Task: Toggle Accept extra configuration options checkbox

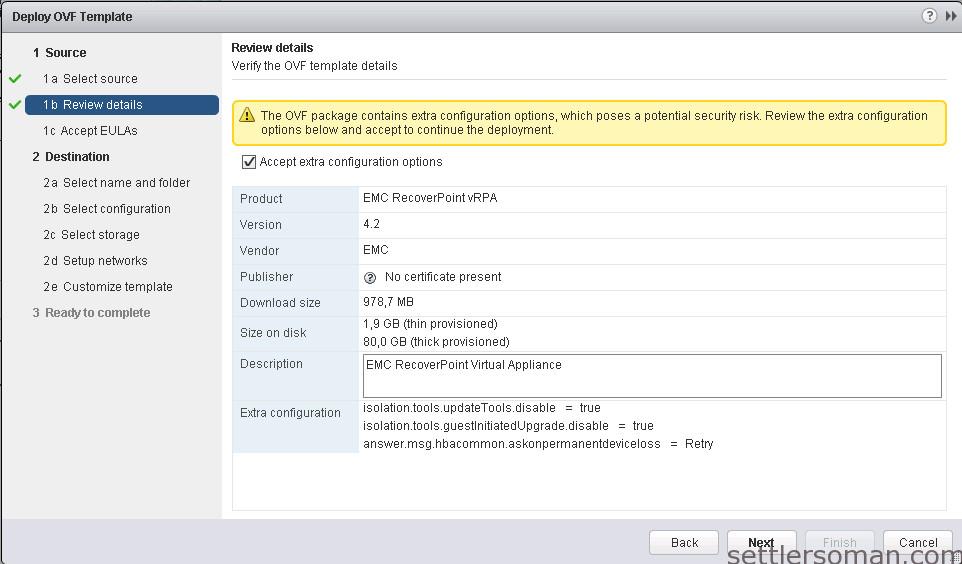Action: 249,162
